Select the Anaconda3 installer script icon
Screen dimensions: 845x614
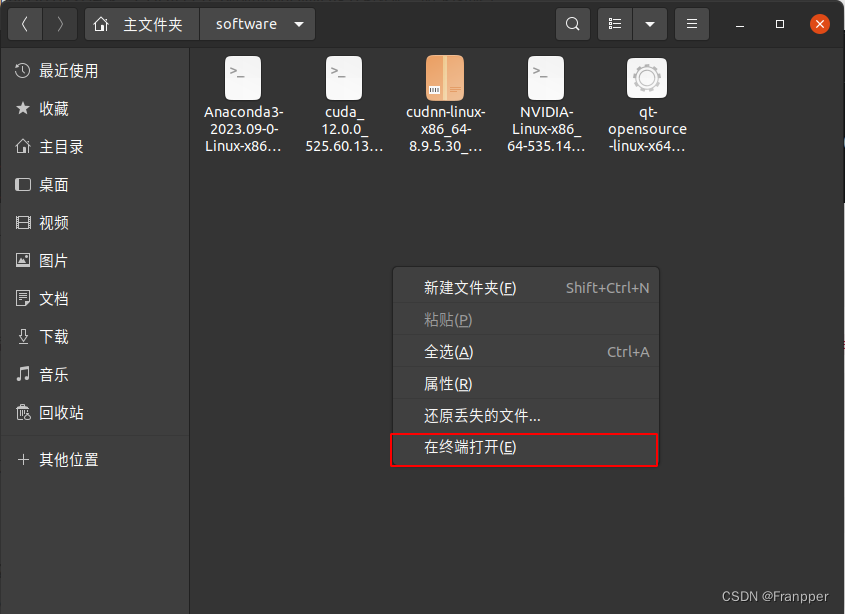coord(243,78)
